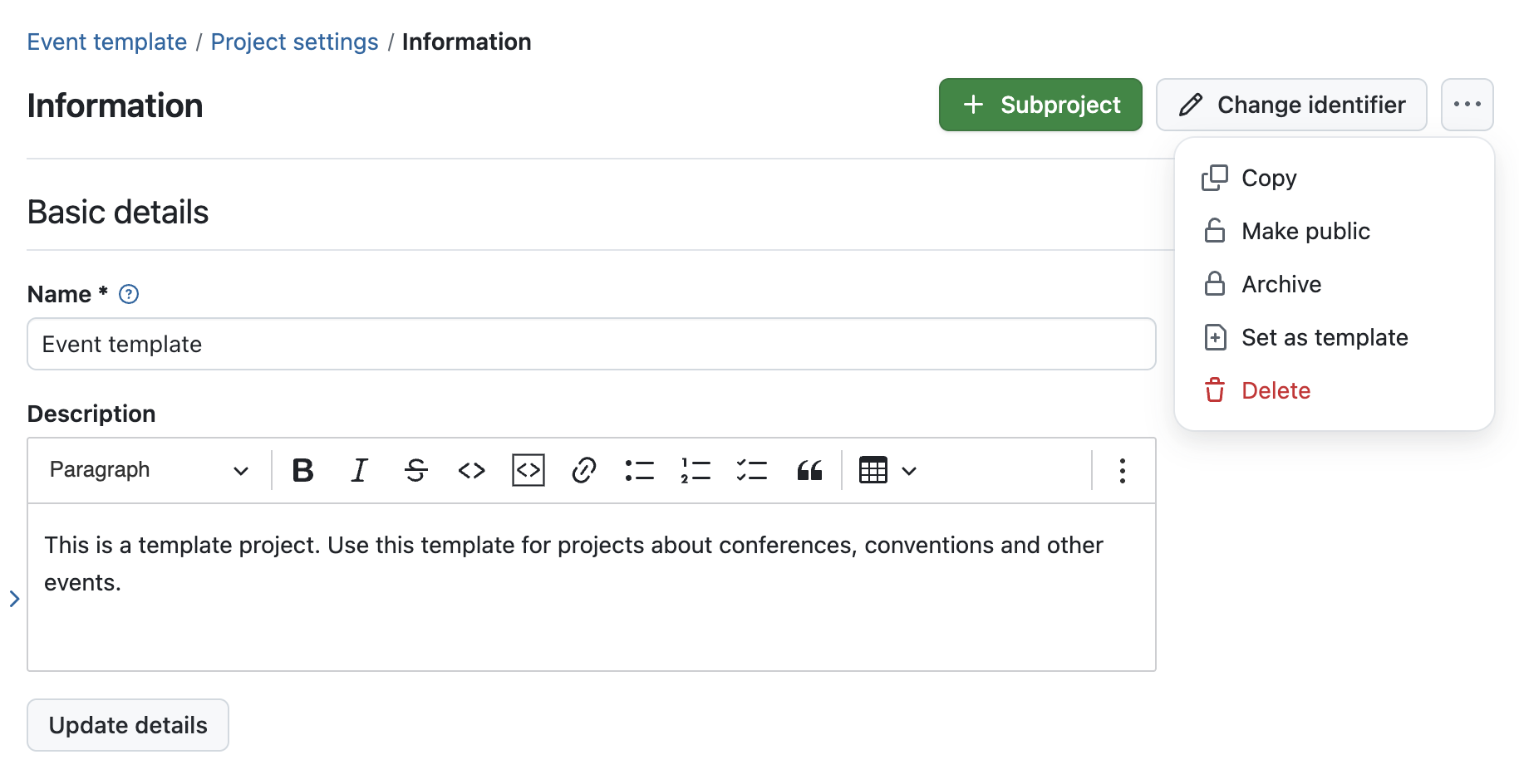Screen dimensions: 1519x784
Task: Expand the collapsed left sidebar
Action: 13,598
